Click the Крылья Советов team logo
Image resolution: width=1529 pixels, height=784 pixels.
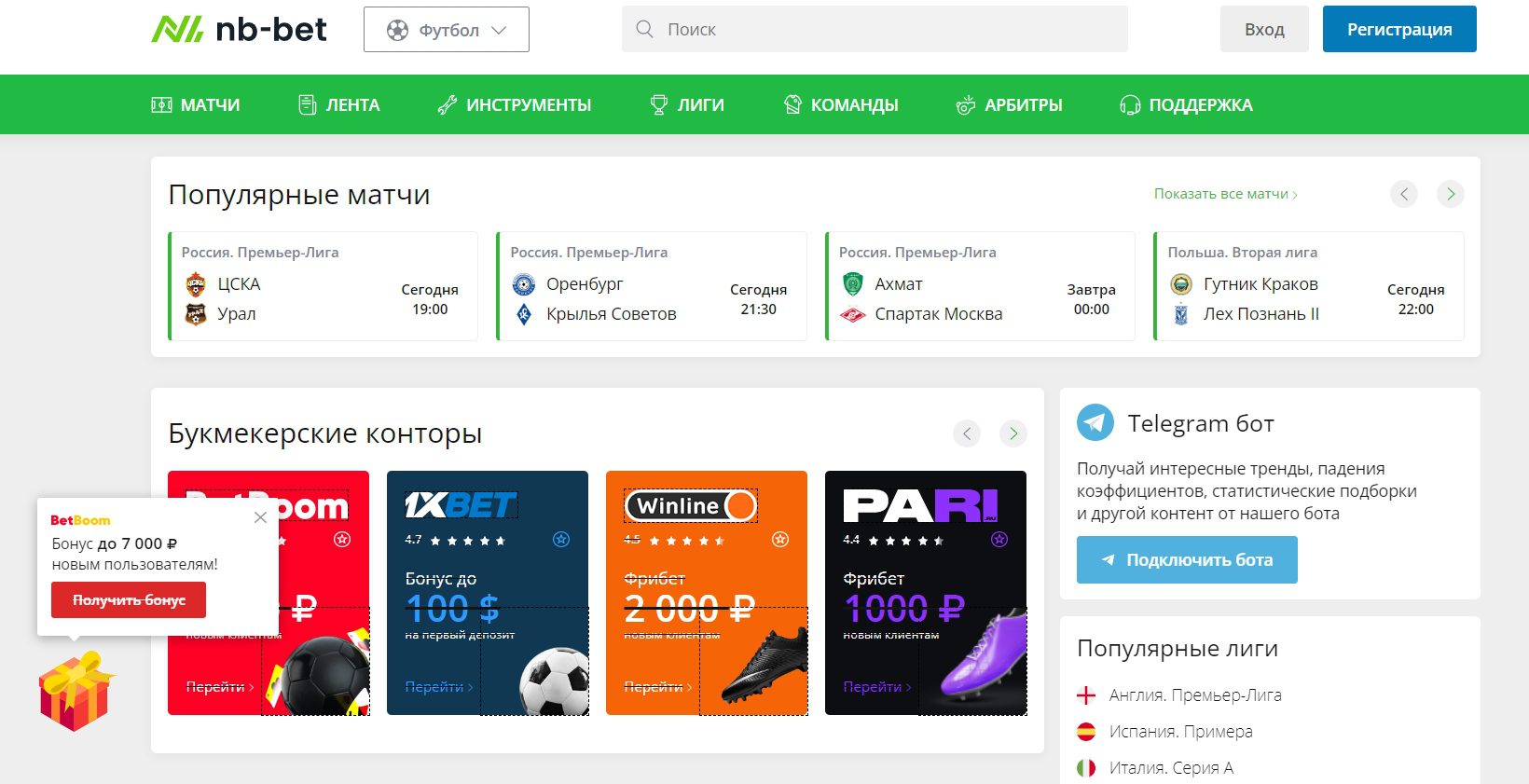tap(524, 314)
